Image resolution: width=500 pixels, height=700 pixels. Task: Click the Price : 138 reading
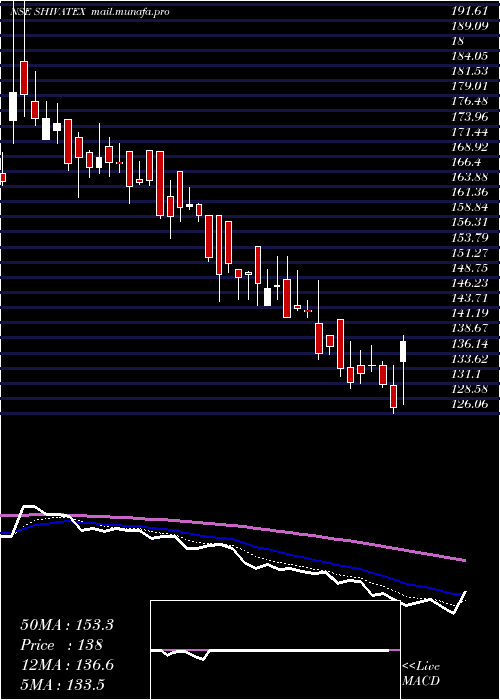pos(62,645)
